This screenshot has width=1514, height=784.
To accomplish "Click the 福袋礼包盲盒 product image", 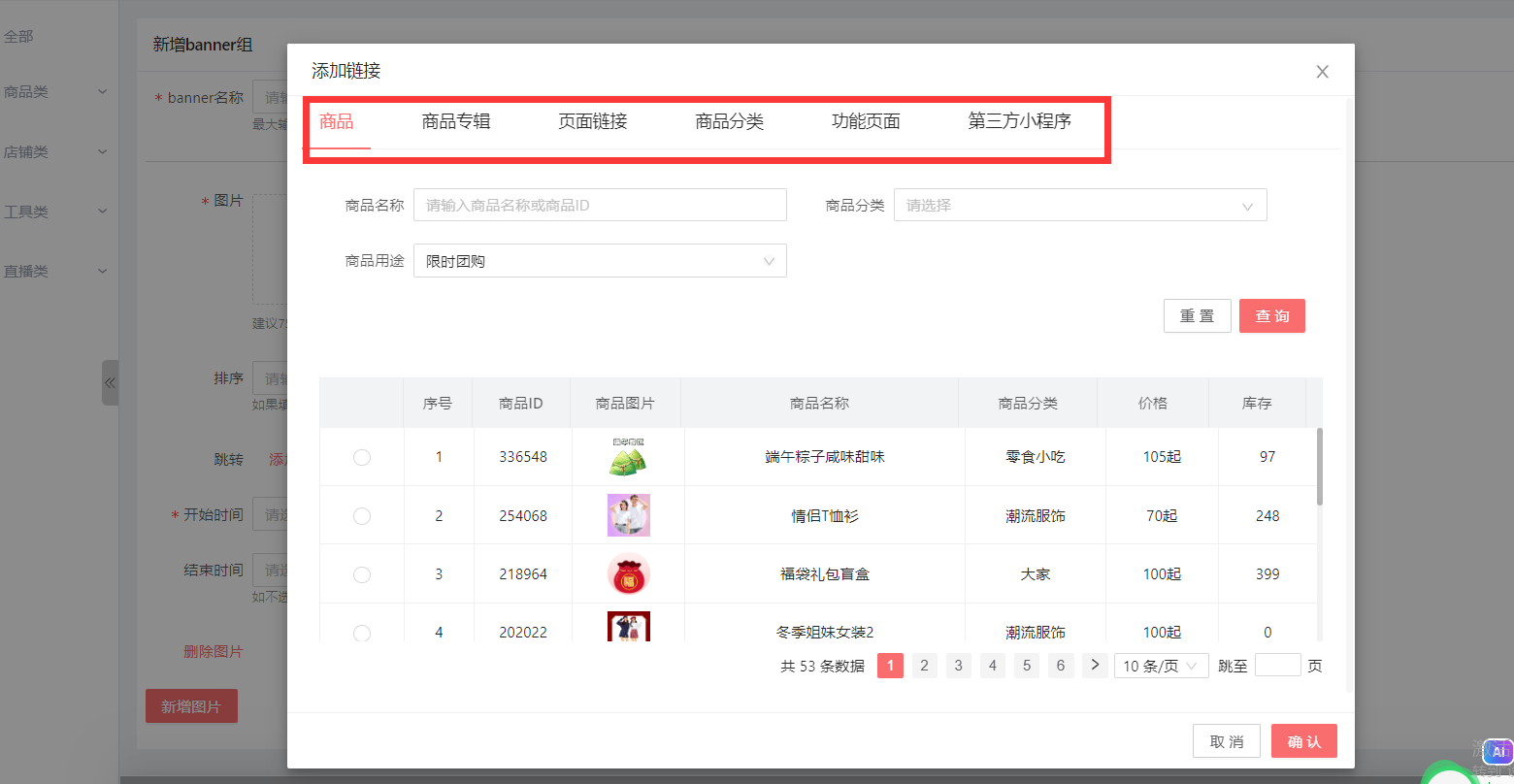I will click(628, 574).
